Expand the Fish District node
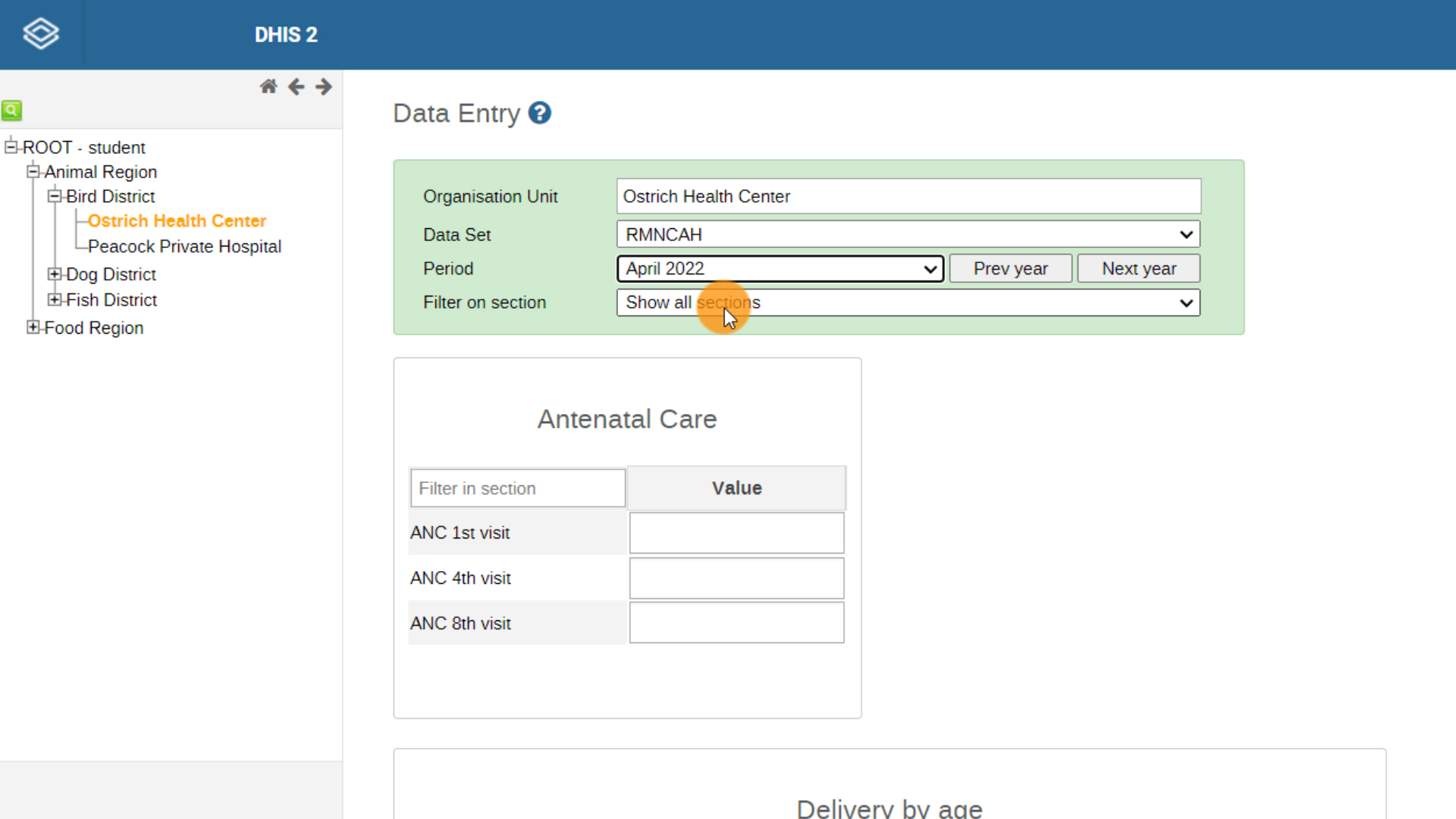This screenshot has height=819, width=1456. click(x=55, y=300)
